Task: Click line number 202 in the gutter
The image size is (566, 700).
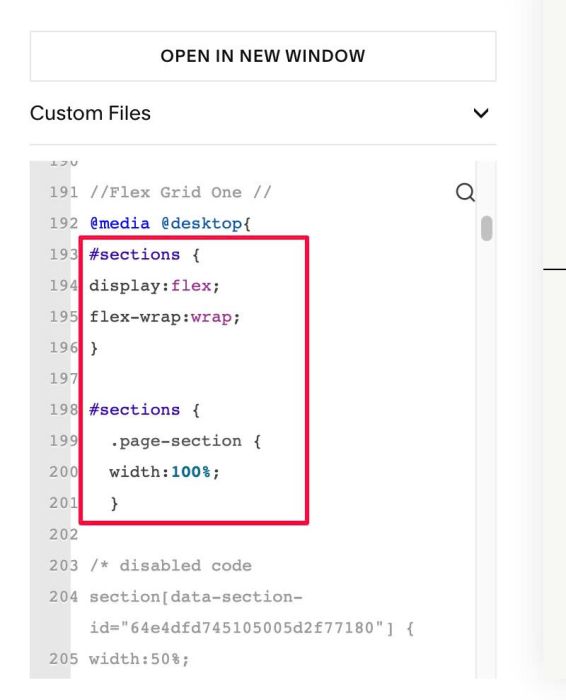Action: tap(63, 534)
